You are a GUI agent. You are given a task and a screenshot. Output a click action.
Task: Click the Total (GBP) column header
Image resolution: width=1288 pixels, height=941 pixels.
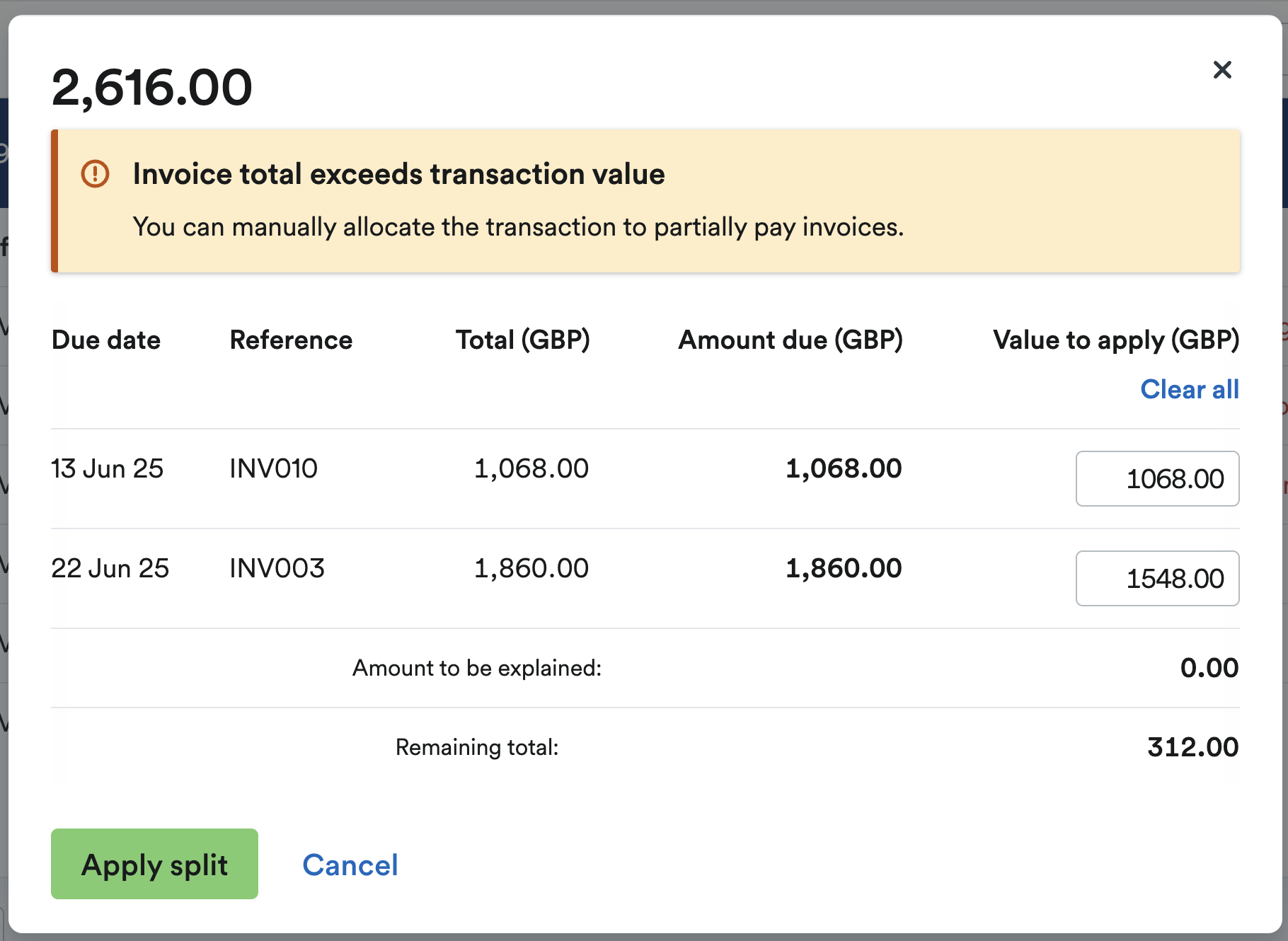point(522,340)
